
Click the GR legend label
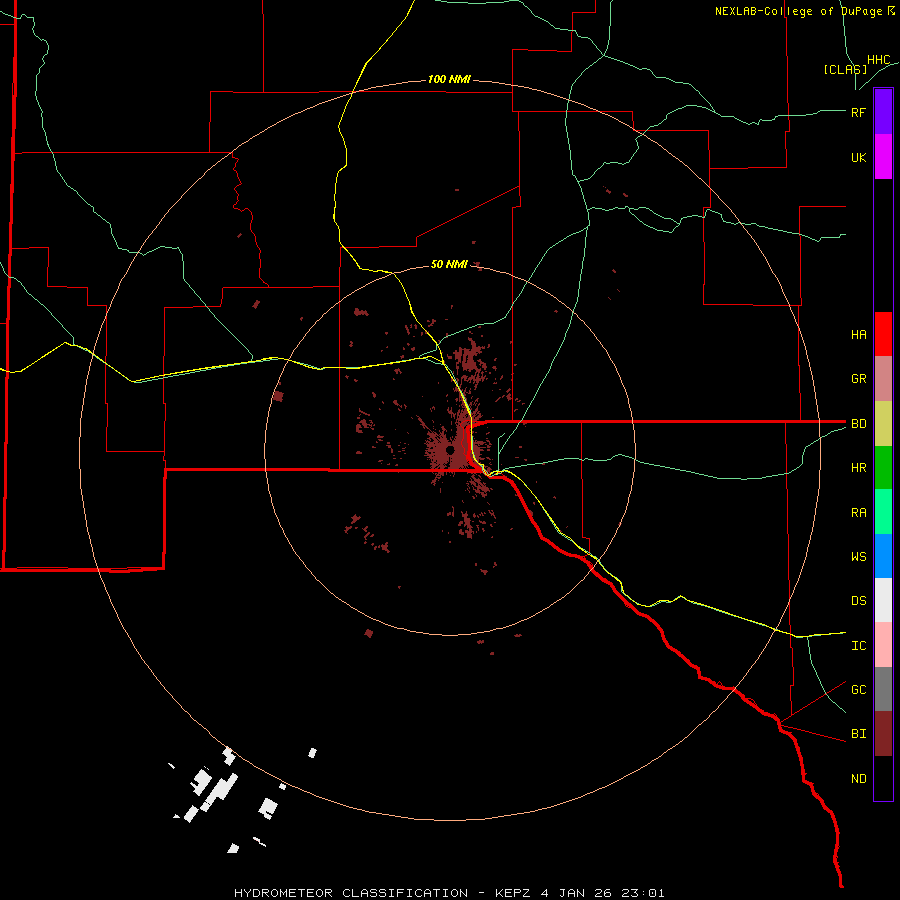coord(858,378)
